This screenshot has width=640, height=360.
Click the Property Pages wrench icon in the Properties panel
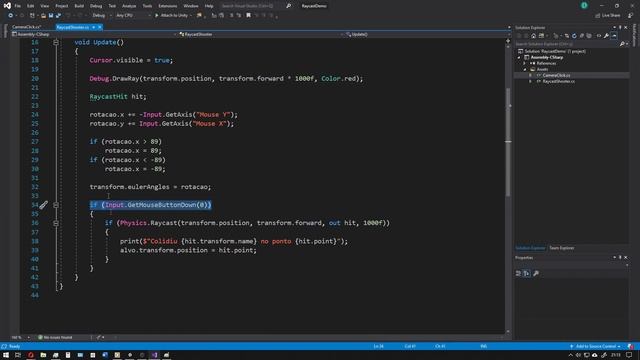click(x=536, y=273)
